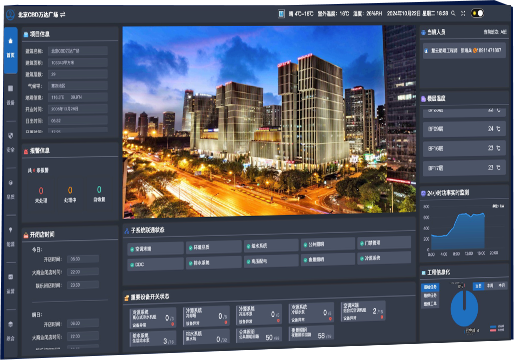
Task: Click the orange 处理中 alarm count
Action: [x=70, y=190]
